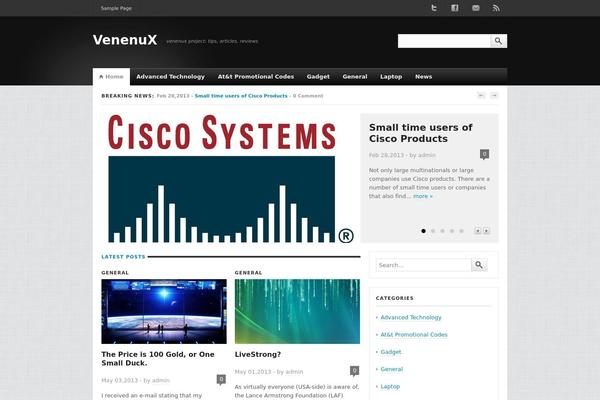Select second slider pagination dot
The width and height of the screenshot is (600, 400).
point(433,231)
